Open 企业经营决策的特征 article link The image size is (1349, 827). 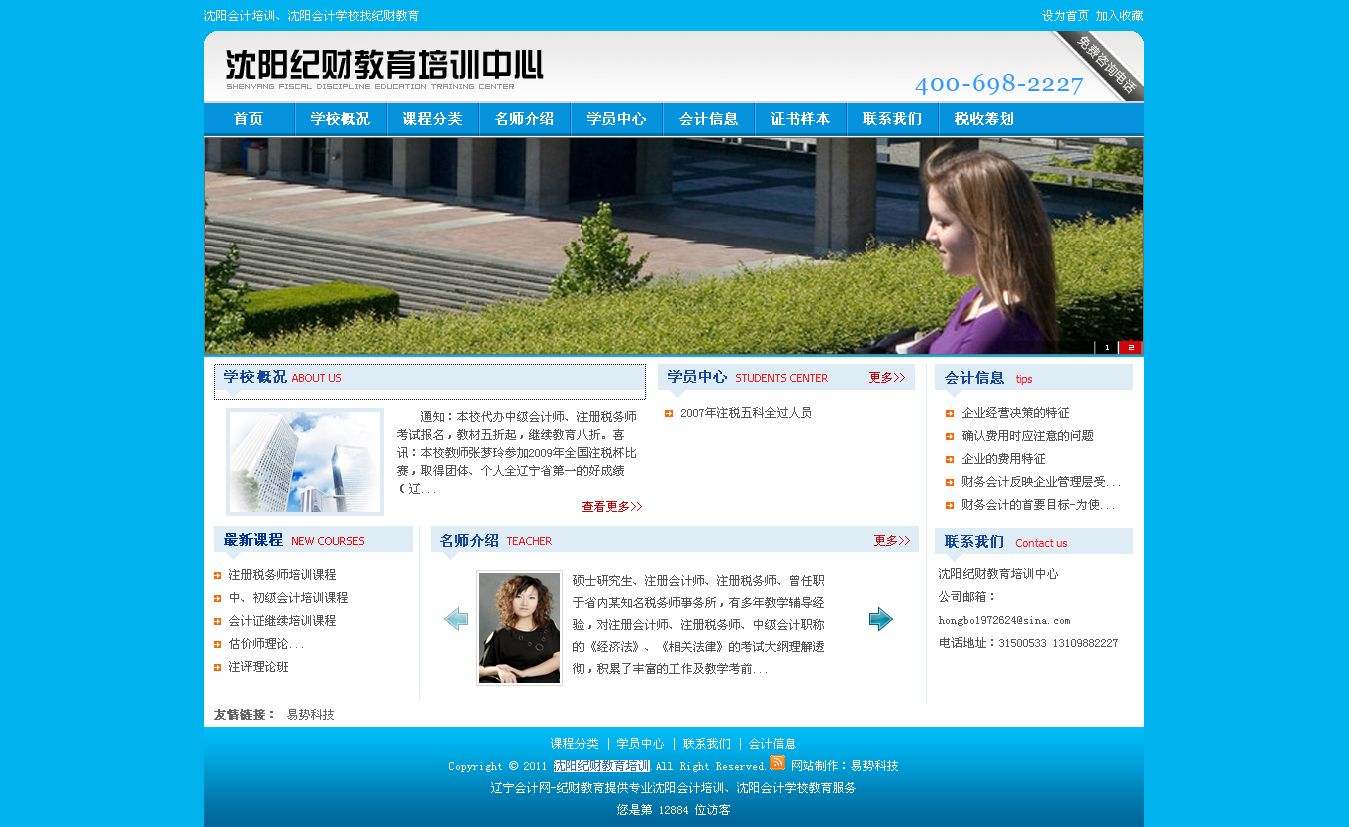point(1015,413)
